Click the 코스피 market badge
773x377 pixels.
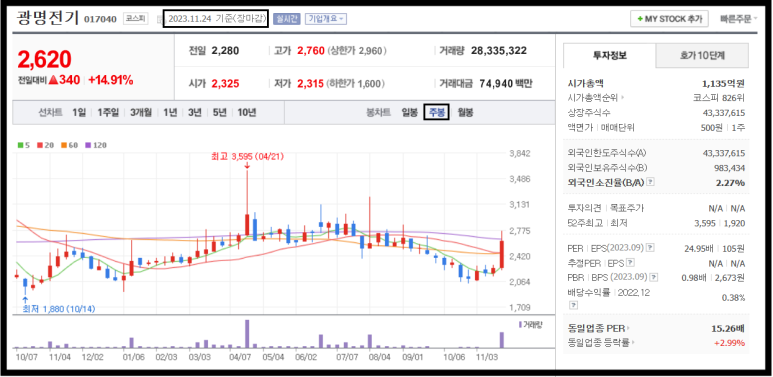[x=135, y=19]
